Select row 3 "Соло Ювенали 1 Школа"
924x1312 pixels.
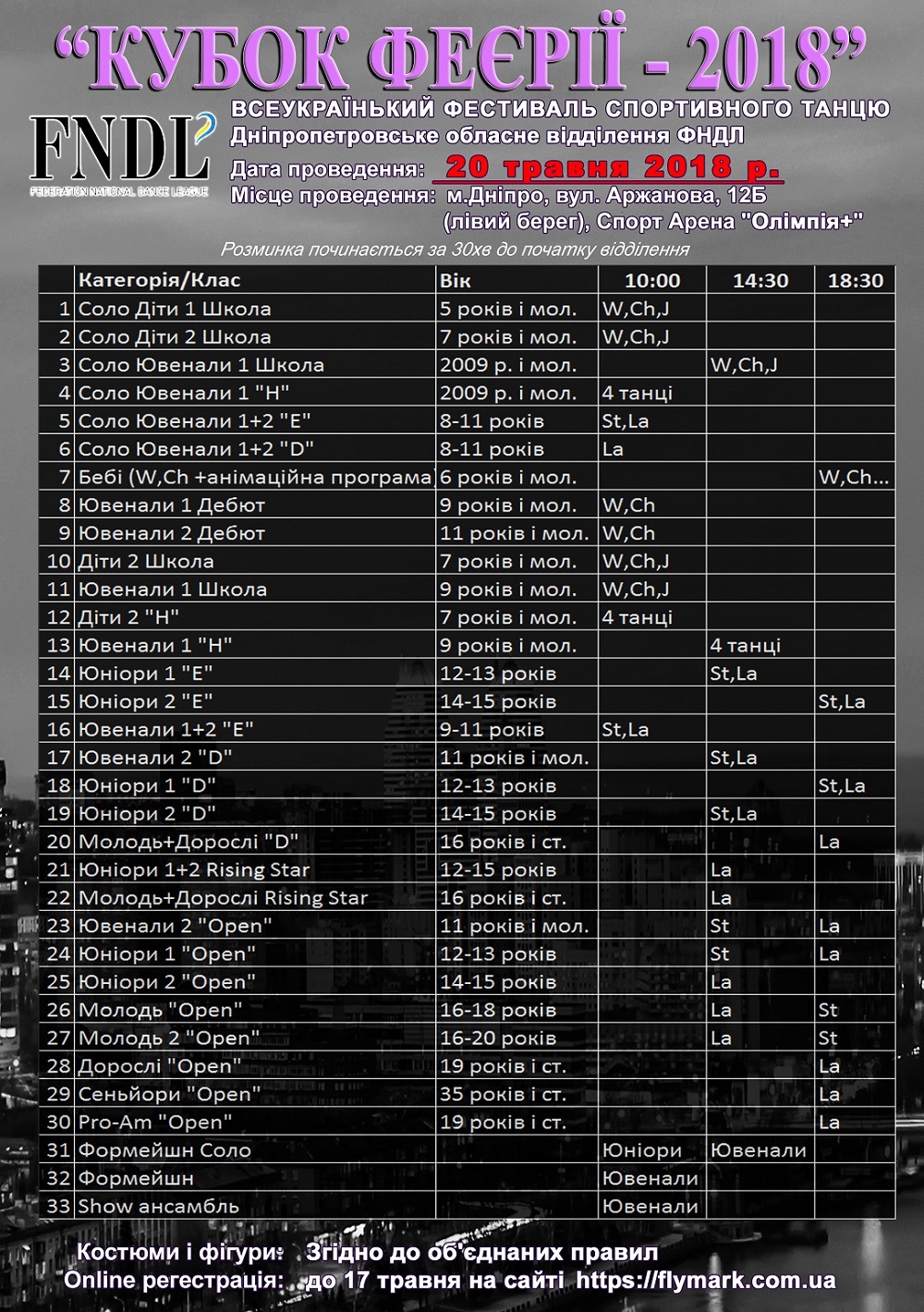[467, 365]
